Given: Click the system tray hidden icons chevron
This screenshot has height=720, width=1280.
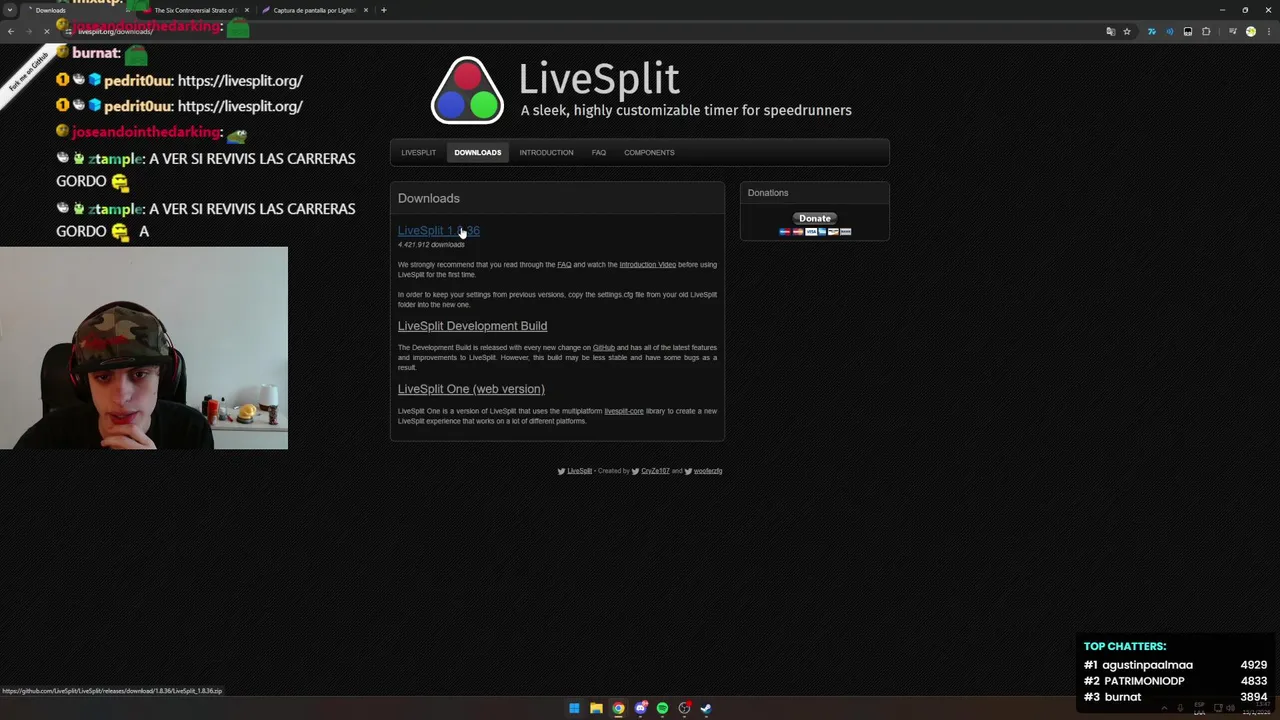Looking at the screenshot, I should (x=1164, y=708).
